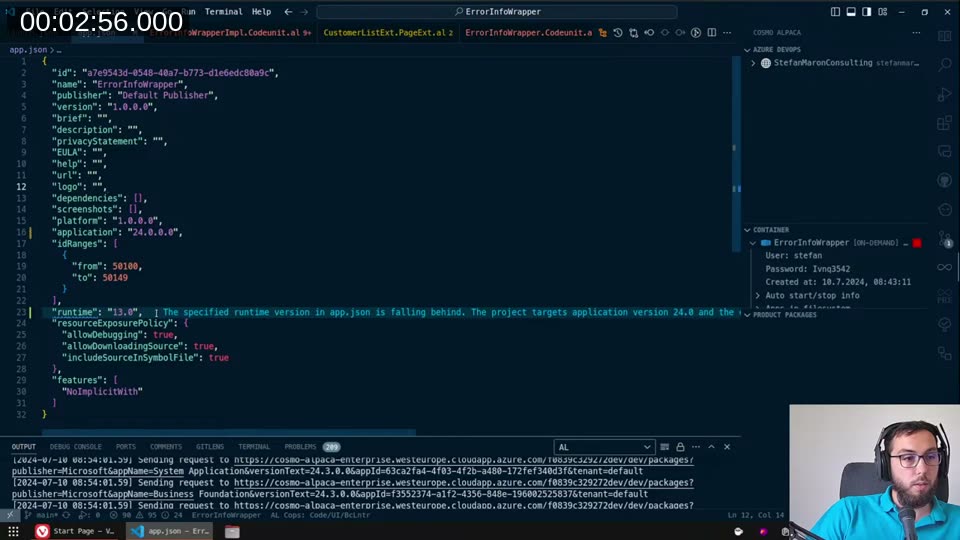Click the orange tree icon in editor toolbar
The height and width of the screenshot is (540, 960).
602,32
